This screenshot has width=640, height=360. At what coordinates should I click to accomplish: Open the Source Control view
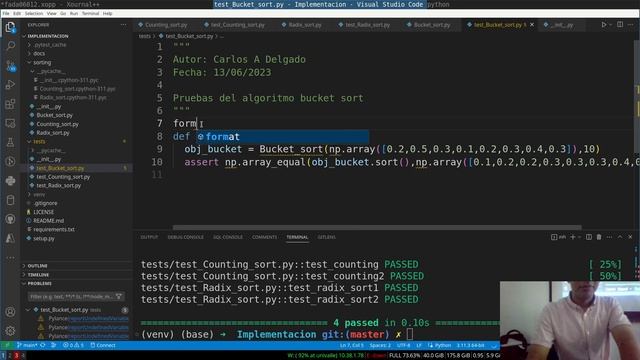[x=10, y=65]
